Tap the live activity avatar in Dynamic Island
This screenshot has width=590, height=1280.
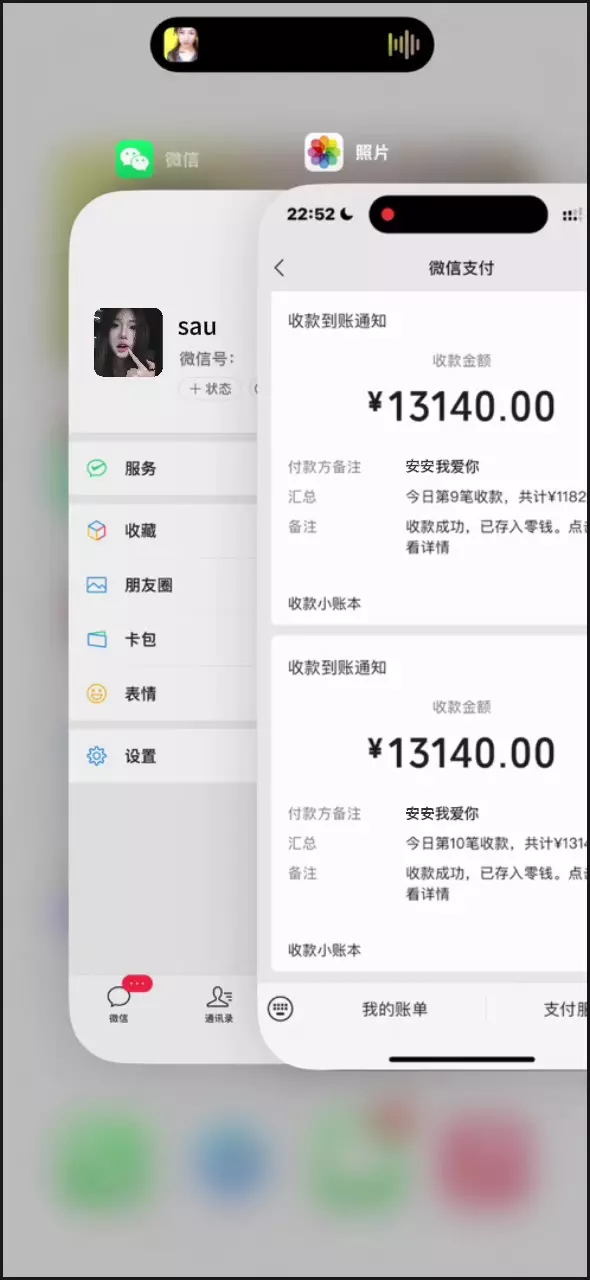point(181,44)
